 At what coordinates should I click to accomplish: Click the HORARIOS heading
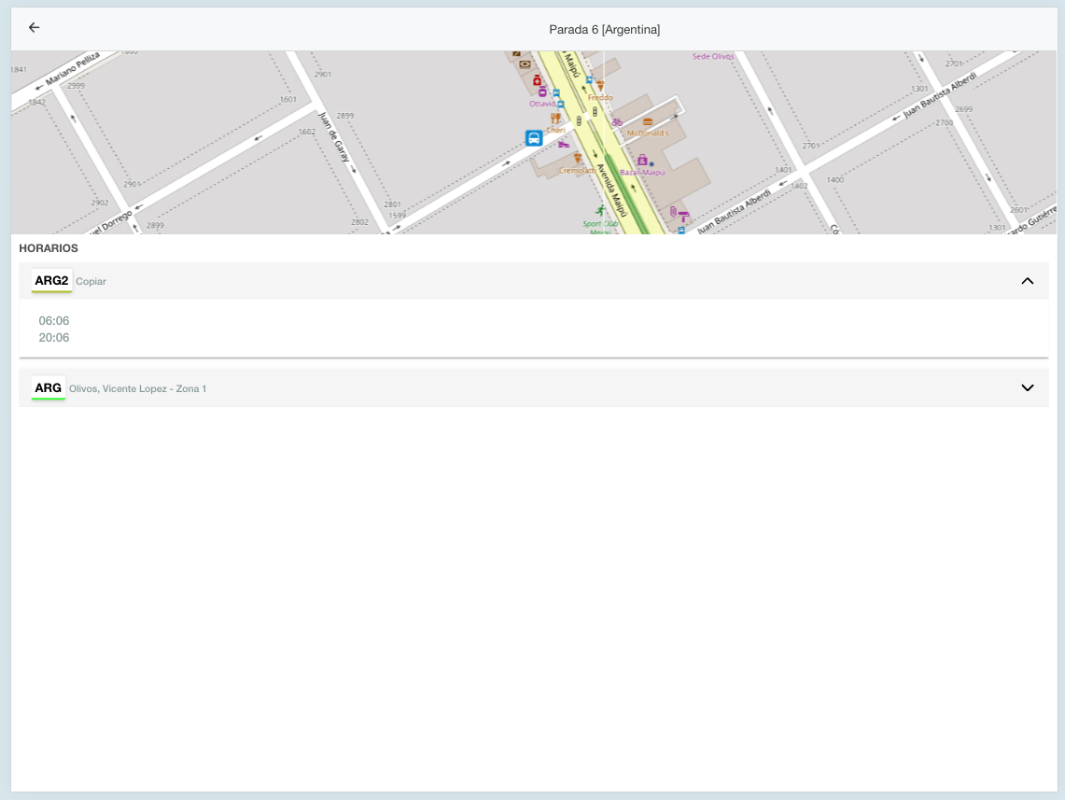click(x=48, y=248)
